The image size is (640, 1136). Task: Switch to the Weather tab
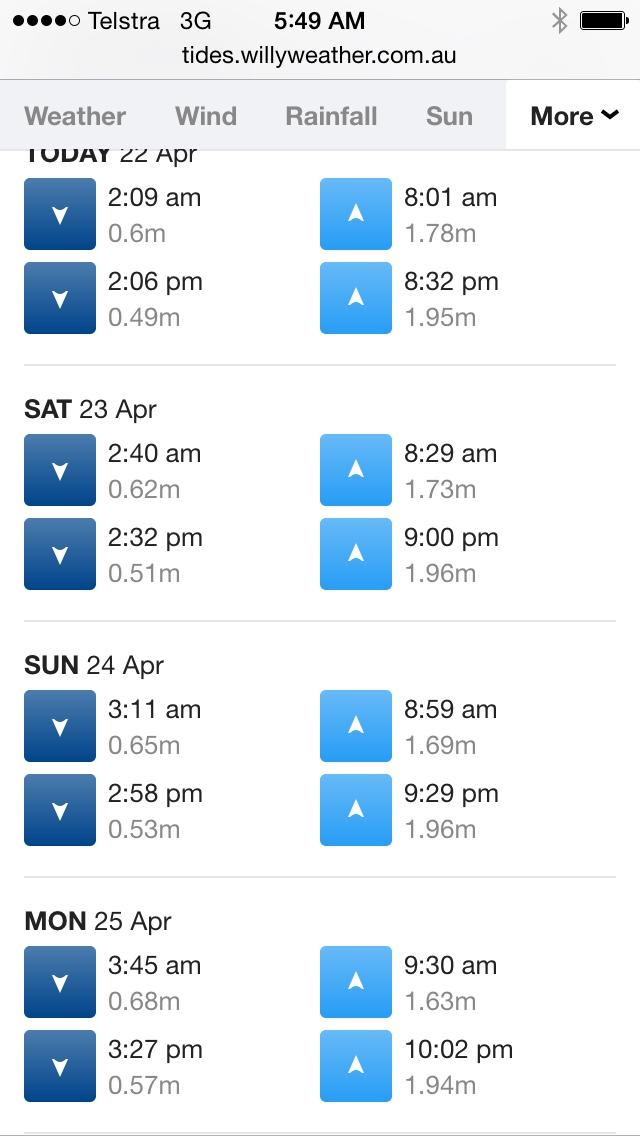click(x=75, y=116)
